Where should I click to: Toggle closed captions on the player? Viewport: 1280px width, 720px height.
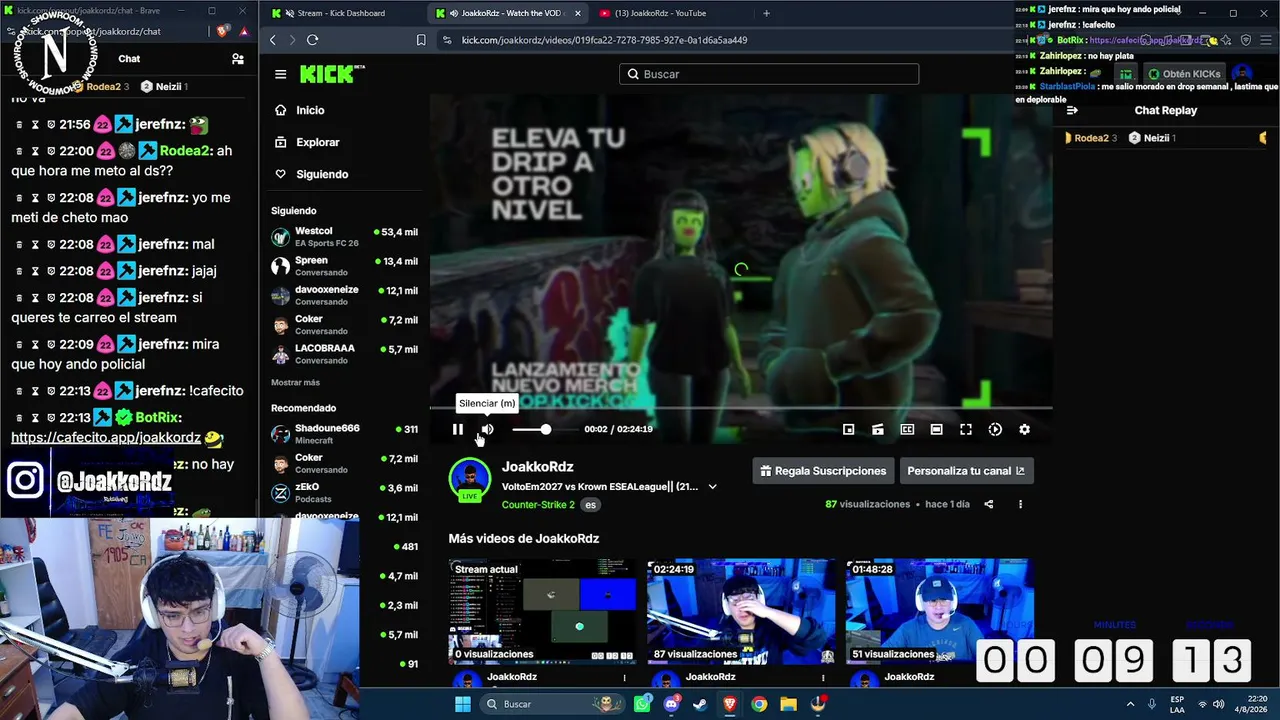907,429
